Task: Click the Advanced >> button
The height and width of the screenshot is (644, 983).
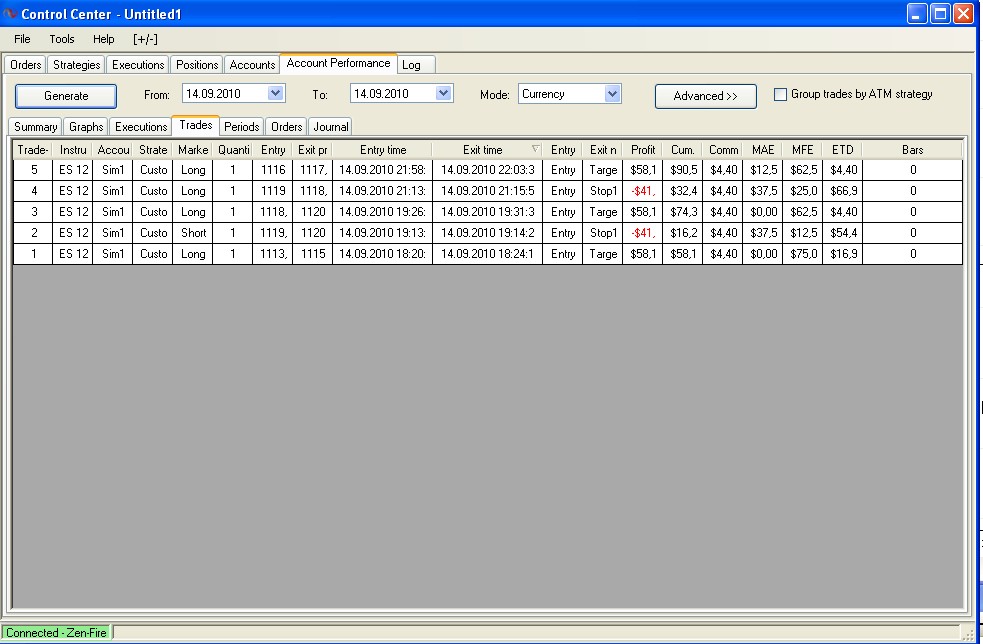Action: [x=705, y=96]
